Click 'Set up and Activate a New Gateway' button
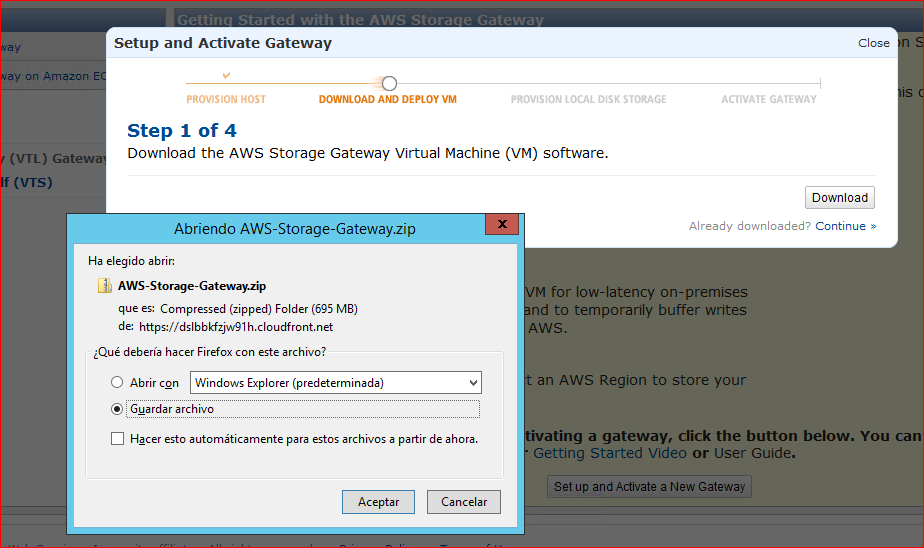 click(x=649, y=487)
